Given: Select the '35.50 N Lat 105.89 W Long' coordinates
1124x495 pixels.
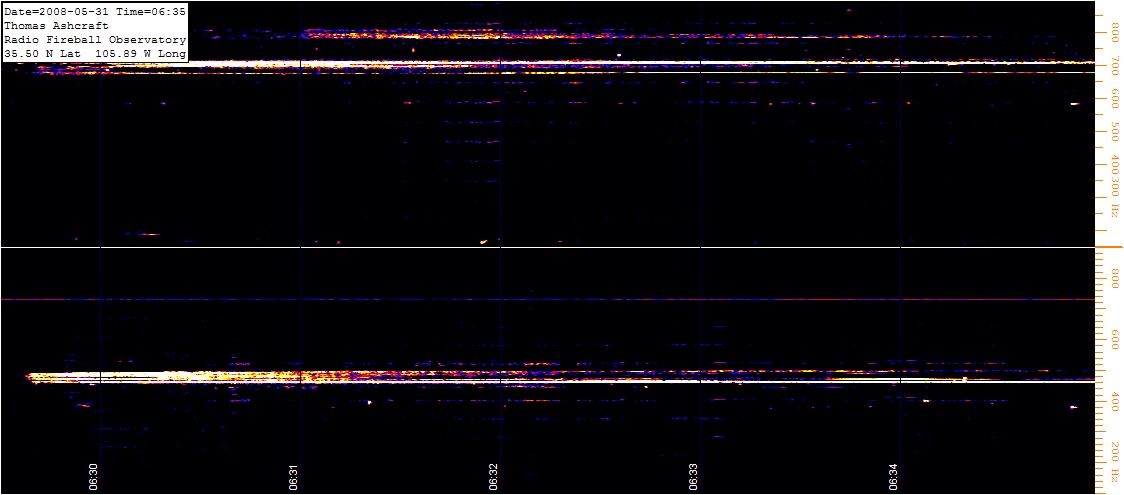Looking at the screenshot, I should pos(95,54).
